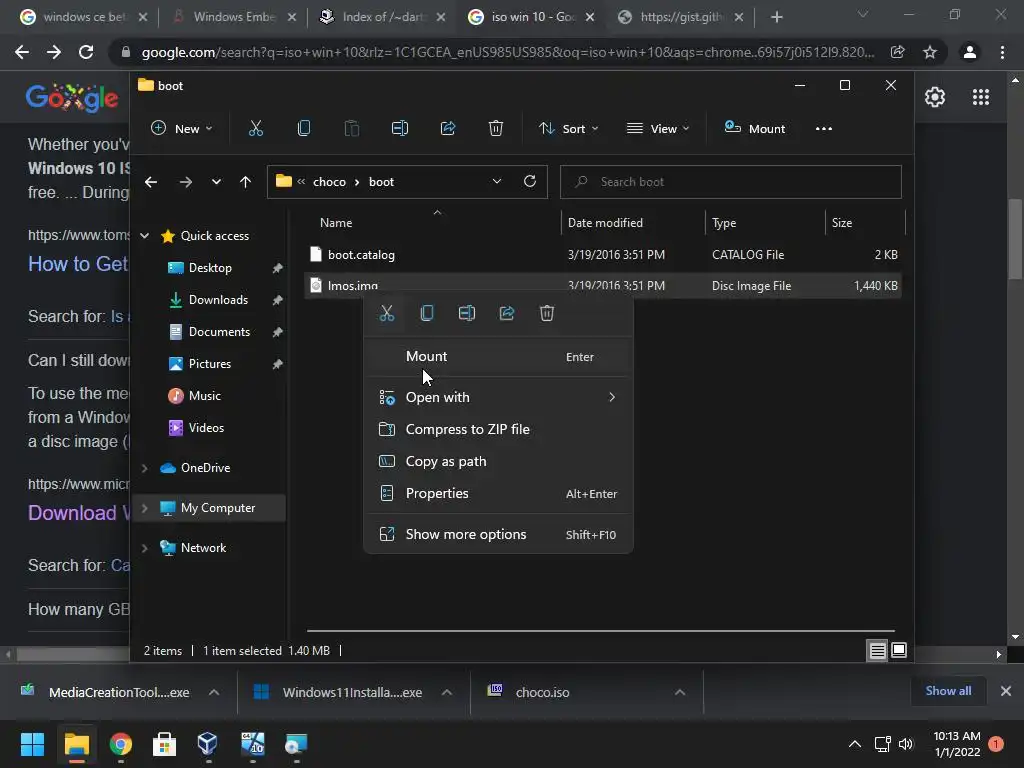Screen dimensions: 1024x768
Task: Switch to large thumbnails view icon
Action: click(899, 650)
